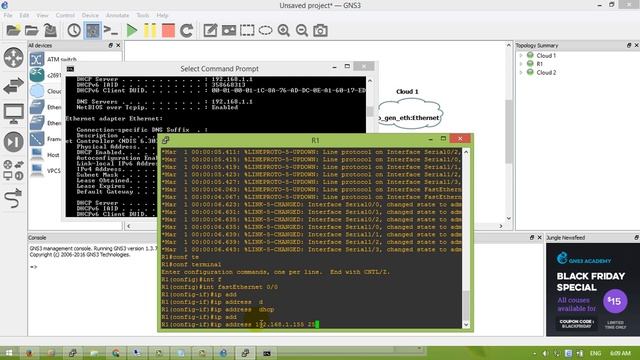Float the Topology Summary panel
640x360 pixels.
coord(629,45)
